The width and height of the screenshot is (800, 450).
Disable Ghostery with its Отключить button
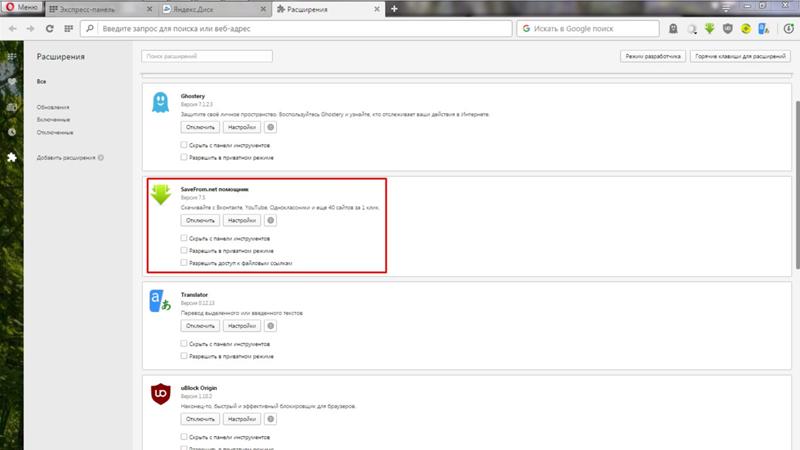(x=200, y=127)
